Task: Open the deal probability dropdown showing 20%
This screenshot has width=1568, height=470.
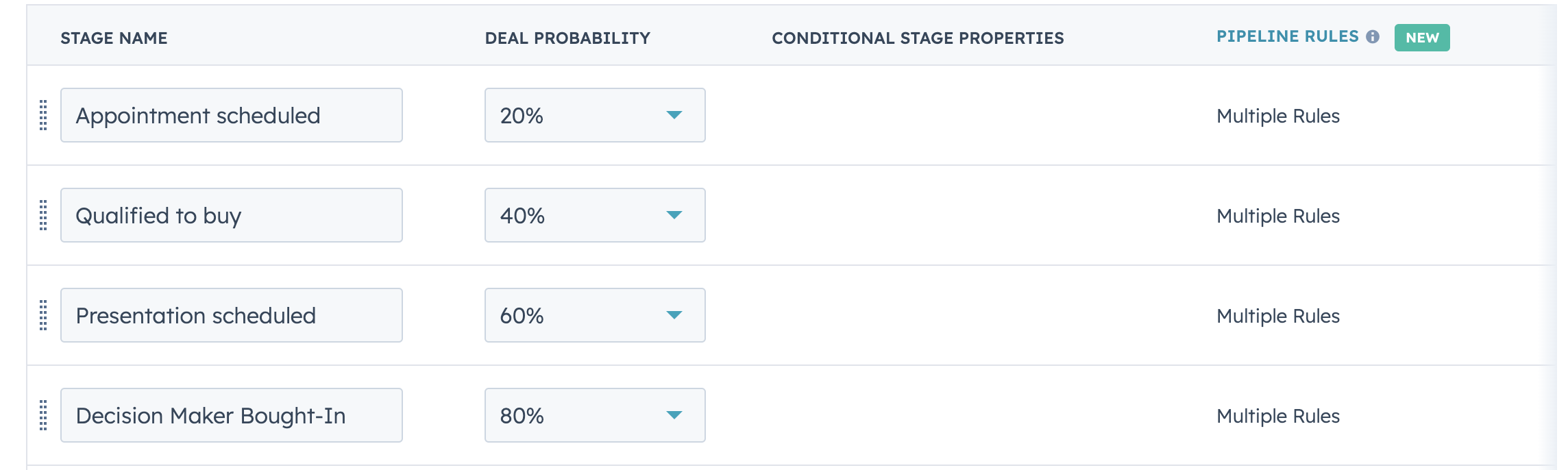Action: coord(593,114)
